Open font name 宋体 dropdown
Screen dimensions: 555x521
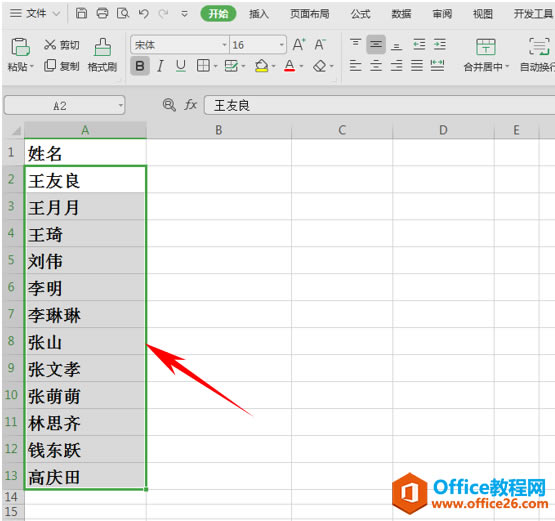224,45
